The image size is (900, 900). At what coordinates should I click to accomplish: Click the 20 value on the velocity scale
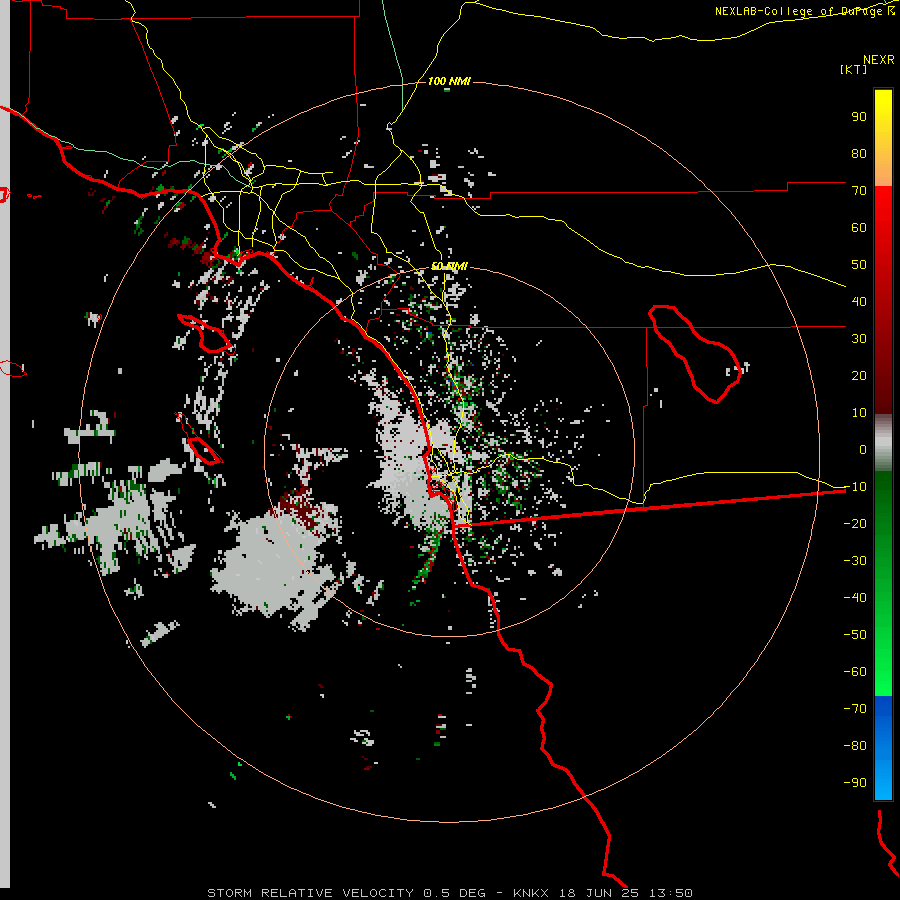point(859,376)
